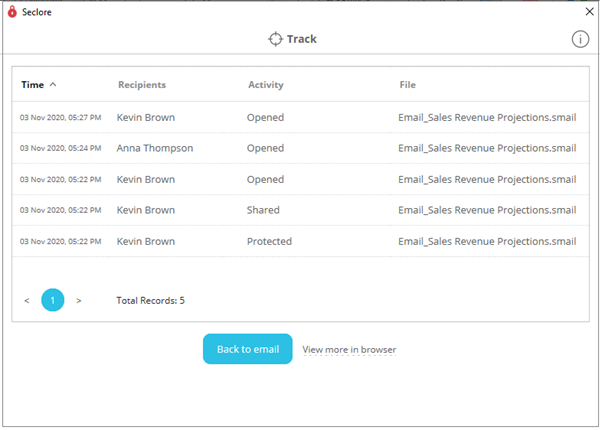Click Kevin Brown in the 05:27 PM row
Image resolution: width=602 pixels, height=430 pixels.
click(x=146, y=117)
